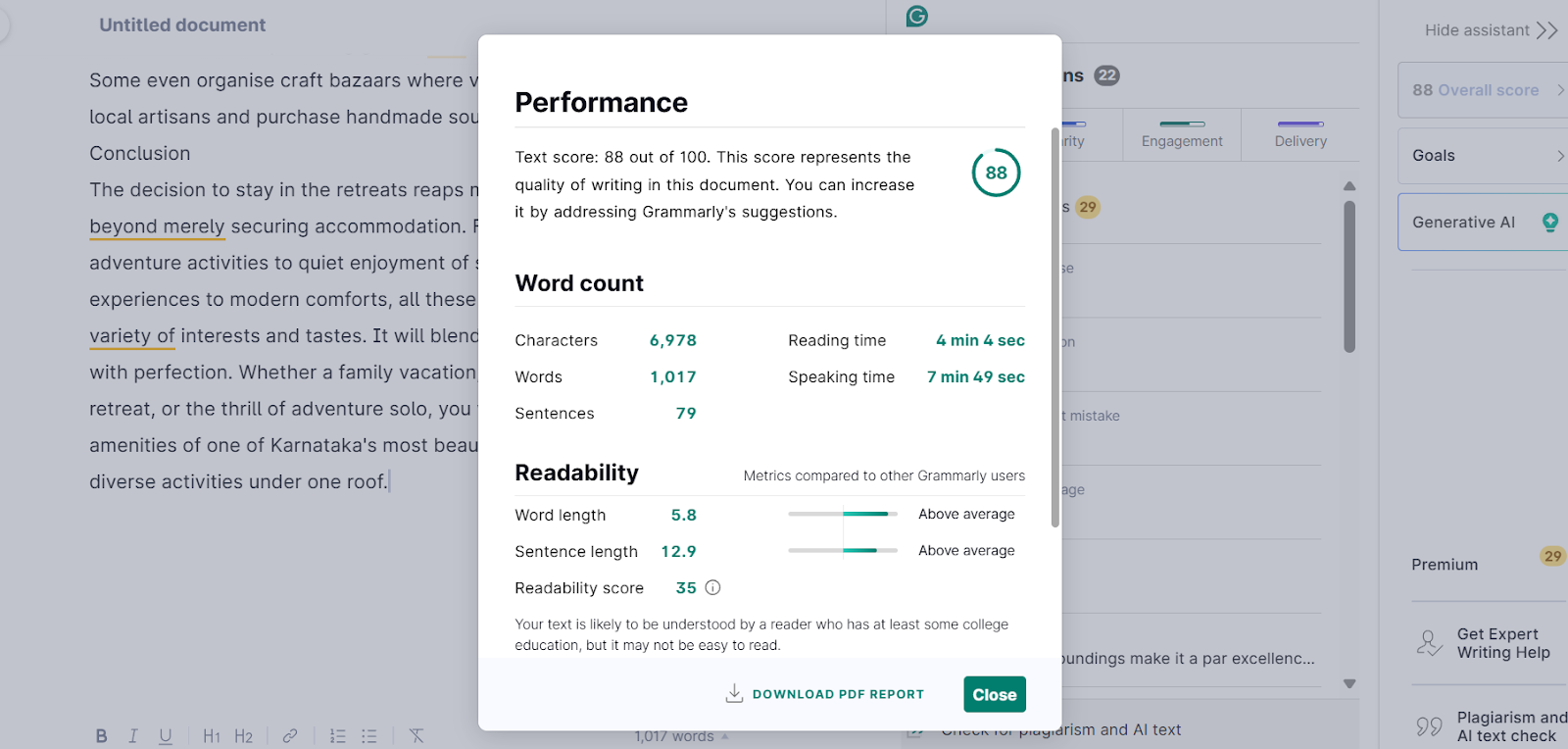Image resolution: width=1568 pixels, height=749 pixels.
Task: Apply italic formatting in editor toolbar
Action: pos(133,736)
